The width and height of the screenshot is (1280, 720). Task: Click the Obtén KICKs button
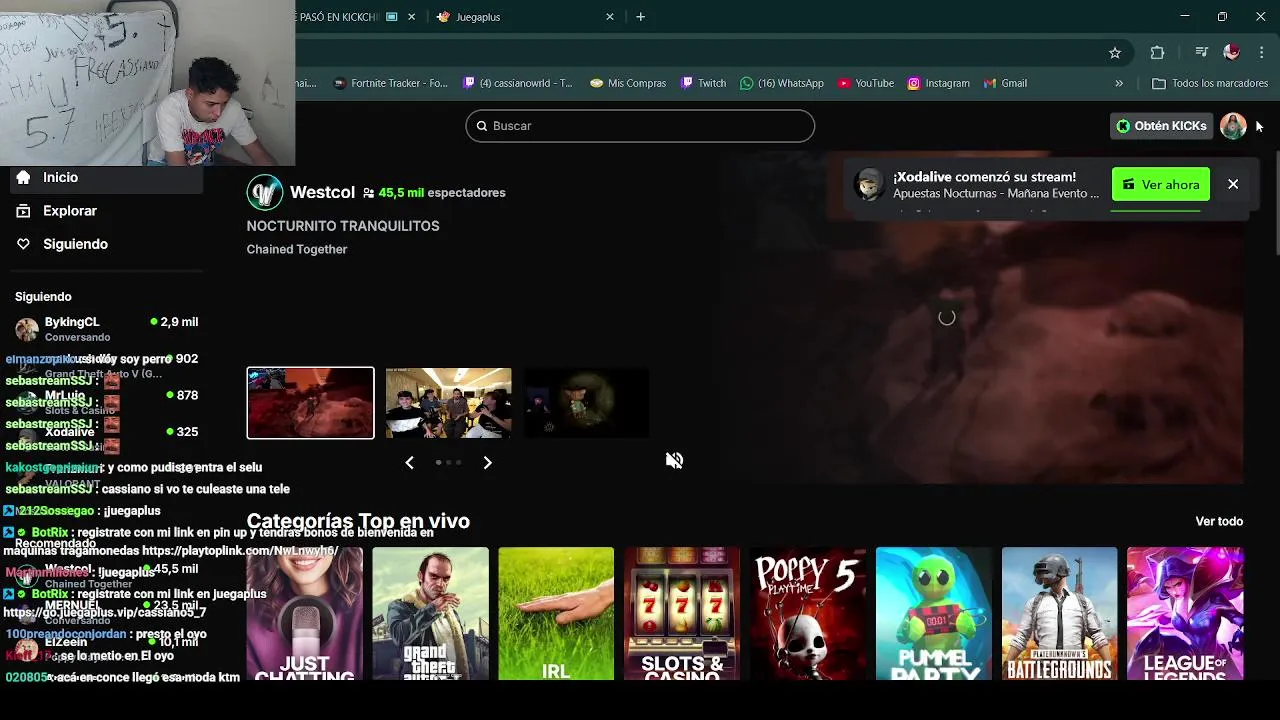pyautogui.click(x=1162, y=126)
